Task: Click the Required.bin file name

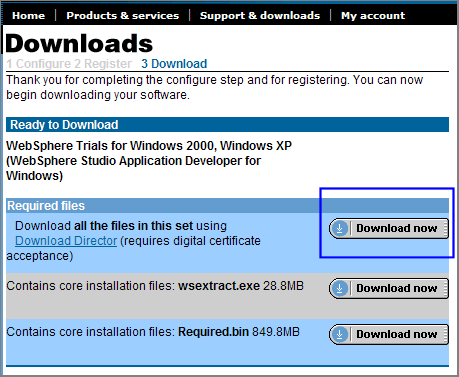Action: pyautogui.click(x=213, y=332)
